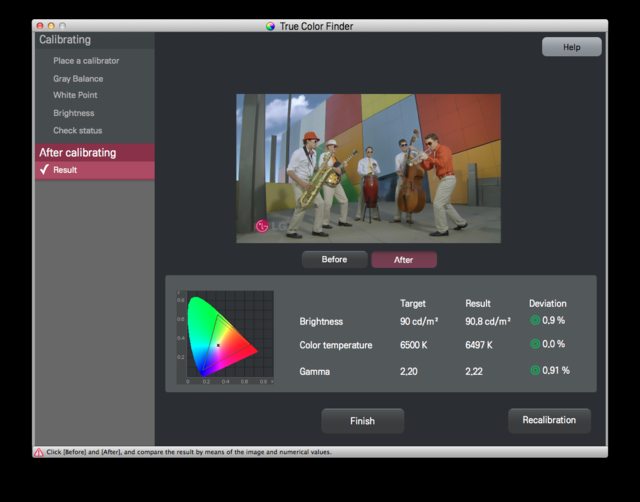
Task: Click the warning triangle in status bar
Action: 39,452
